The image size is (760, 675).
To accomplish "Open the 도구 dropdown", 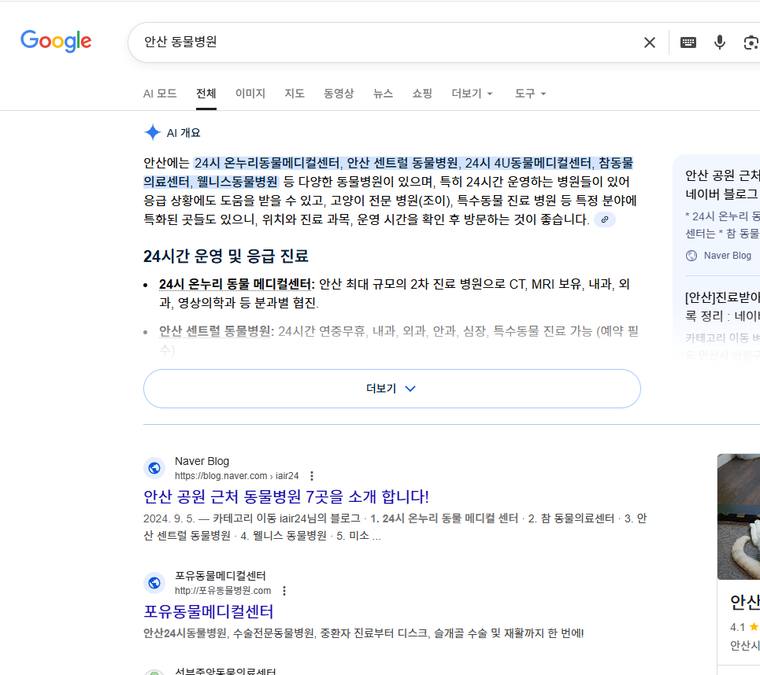I will click(x=530, y=93).
